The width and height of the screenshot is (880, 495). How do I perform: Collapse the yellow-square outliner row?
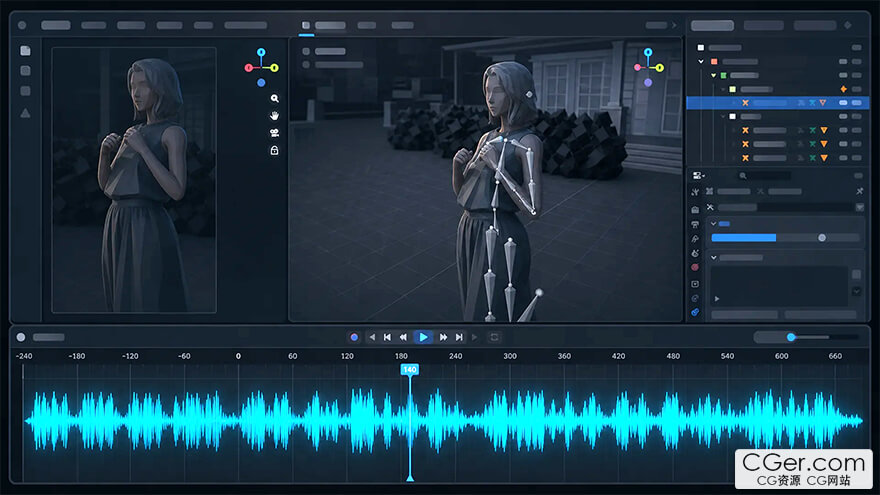723,89
